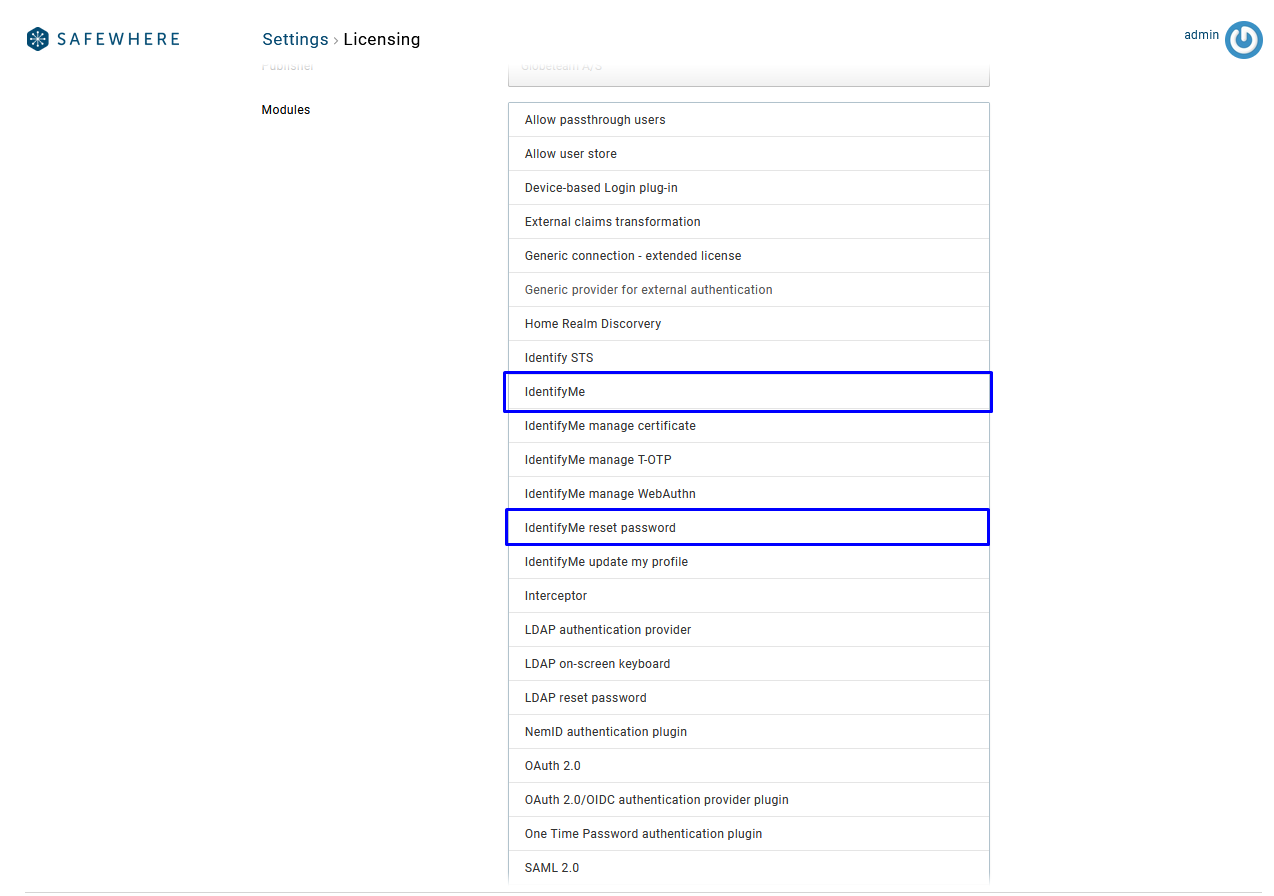Open the Settings breadcrumb link
Screen dimensions: 1274x896
coord(295,39)
